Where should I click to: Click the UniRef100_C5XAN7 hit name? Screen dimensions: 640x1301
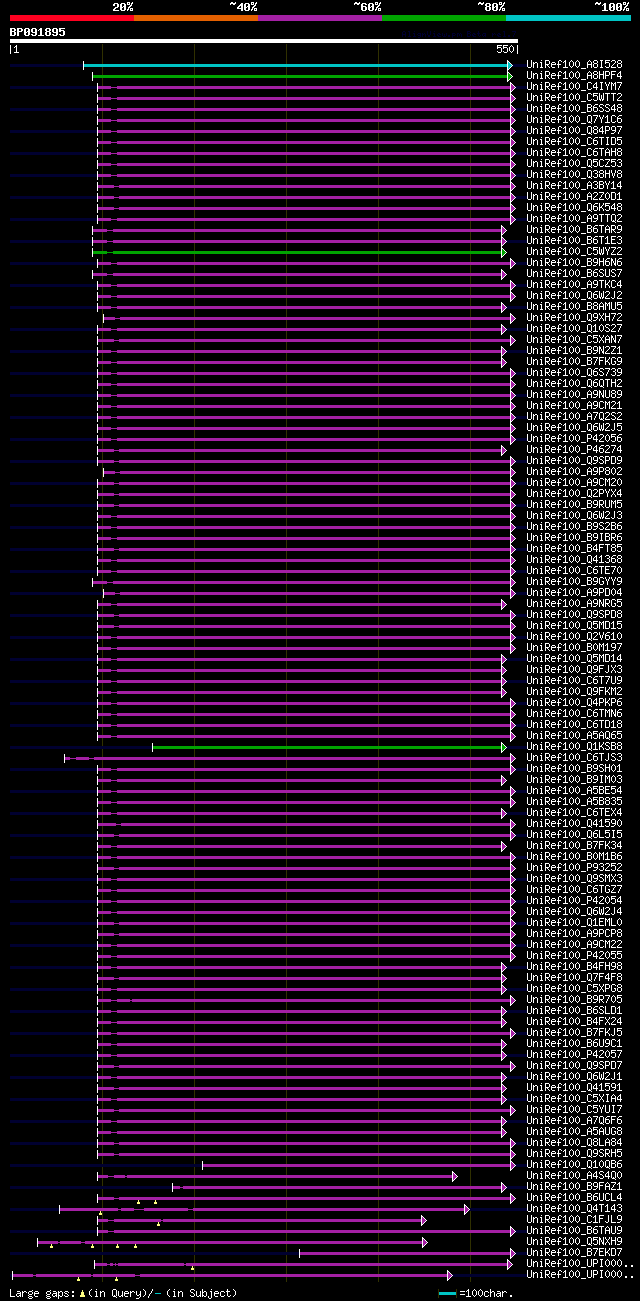pyautogui.click(x=574, y=340)
